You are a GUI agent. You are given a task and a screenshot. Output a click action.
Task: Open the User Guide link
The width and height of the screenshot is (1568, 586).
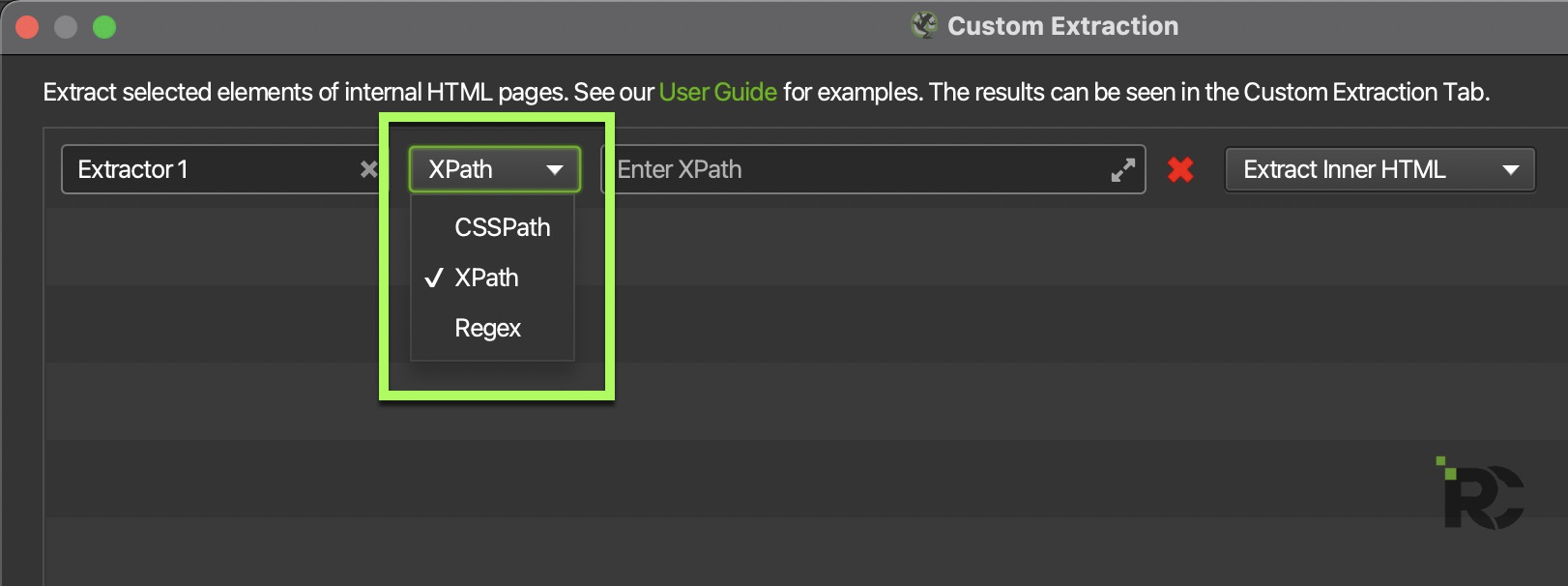(717, 92)
